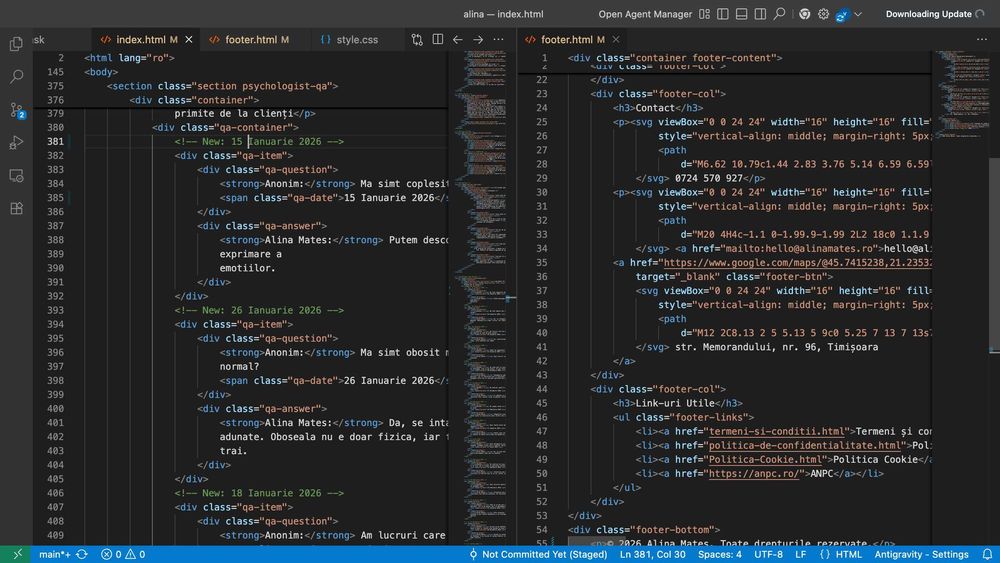This screenshot has width=1000, height=563.
Task: Click the main* branch in status bar
Action: click(x=54, y=554)
